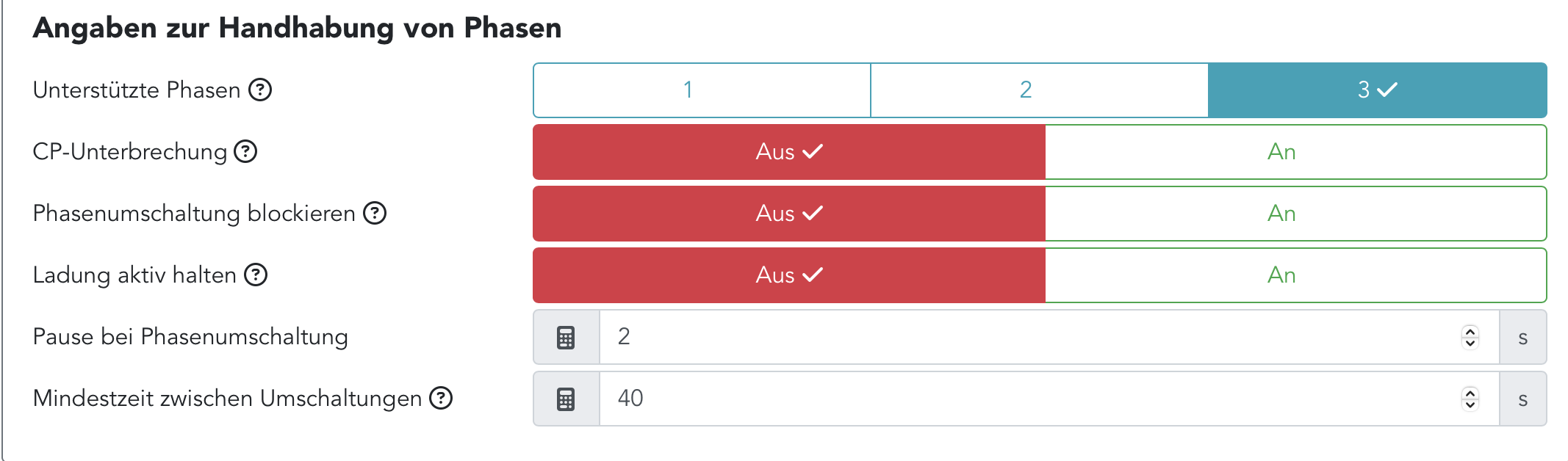Select 3 supported phases option
The width and height of the screenshot is (1568, 461).
click(1377, 90)
